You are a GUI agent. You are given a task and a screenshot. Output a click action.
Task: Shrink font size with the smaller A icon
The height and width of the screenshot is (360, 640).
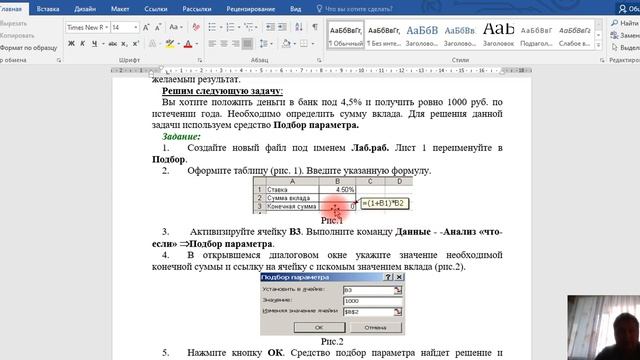[158, 27]
